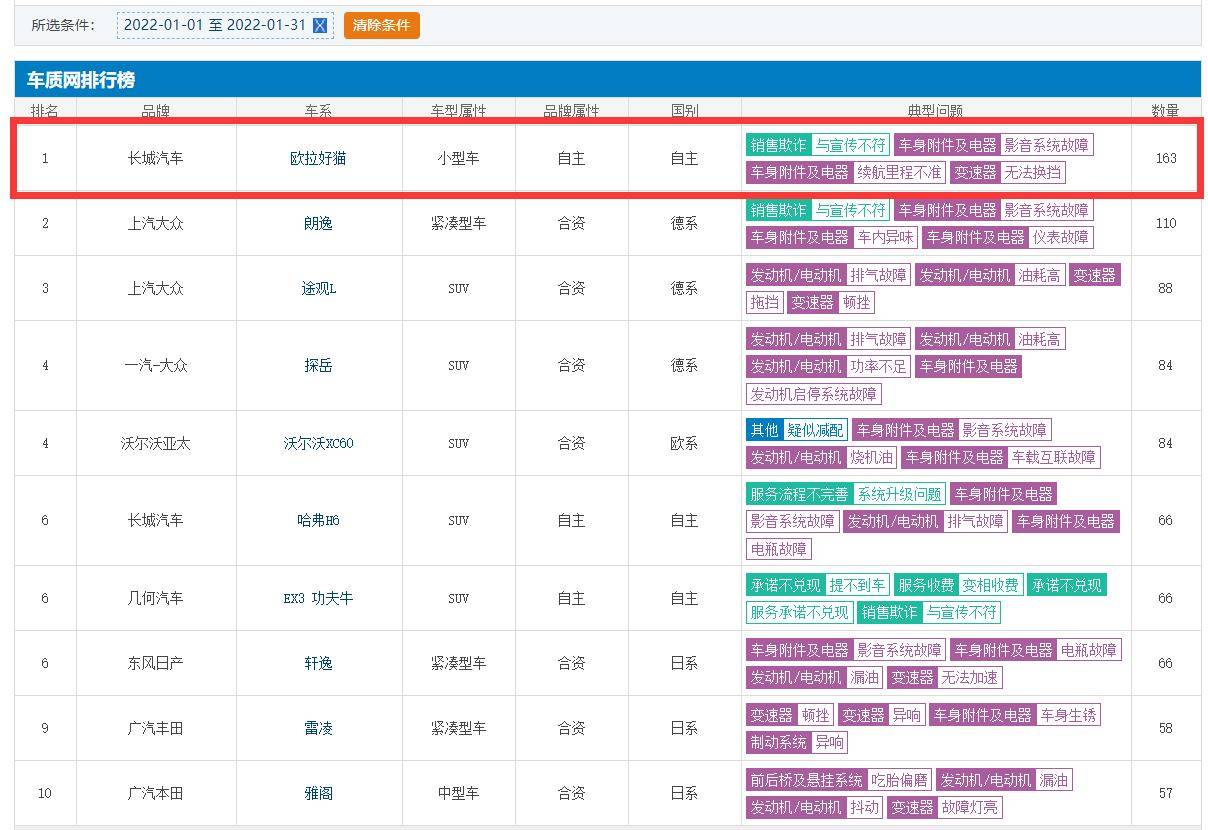Click the complaint count 110

click(x=1165, y=223)
